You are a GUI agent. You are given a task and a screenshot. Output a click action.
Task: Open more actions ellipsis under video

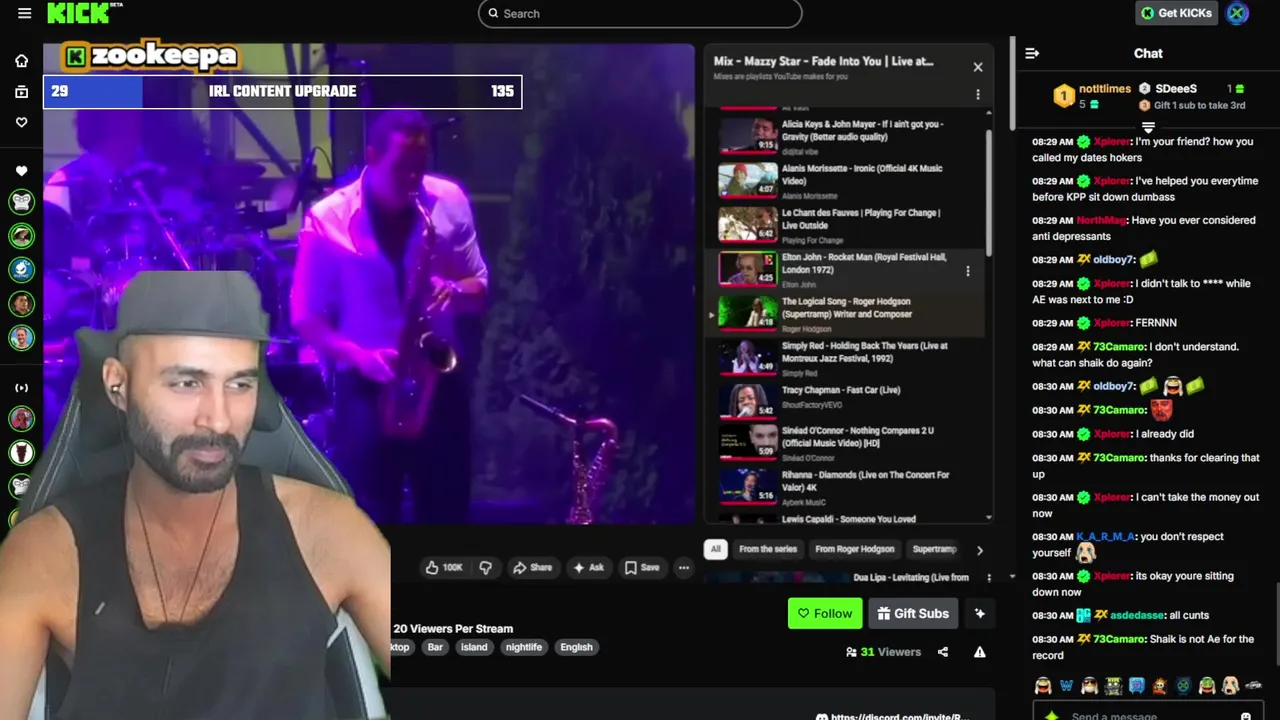[x=684, y=567]
